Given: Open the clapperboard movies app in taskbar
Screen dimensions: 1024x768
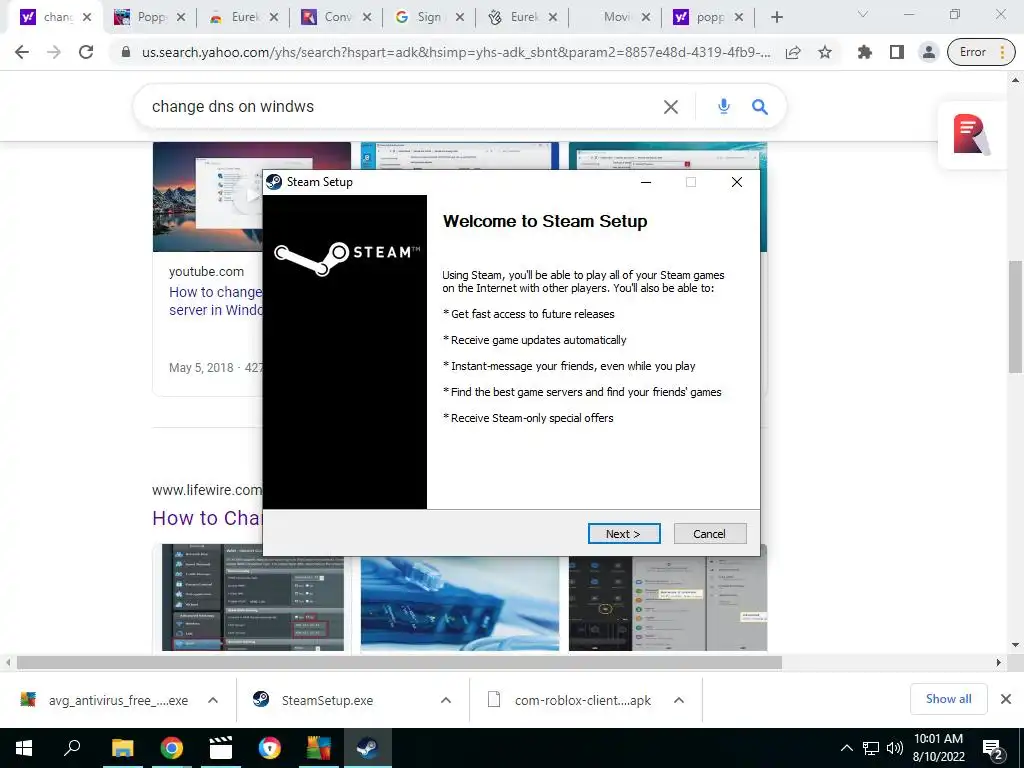Looking at the screenshot, I should click(x=221, y=748).
